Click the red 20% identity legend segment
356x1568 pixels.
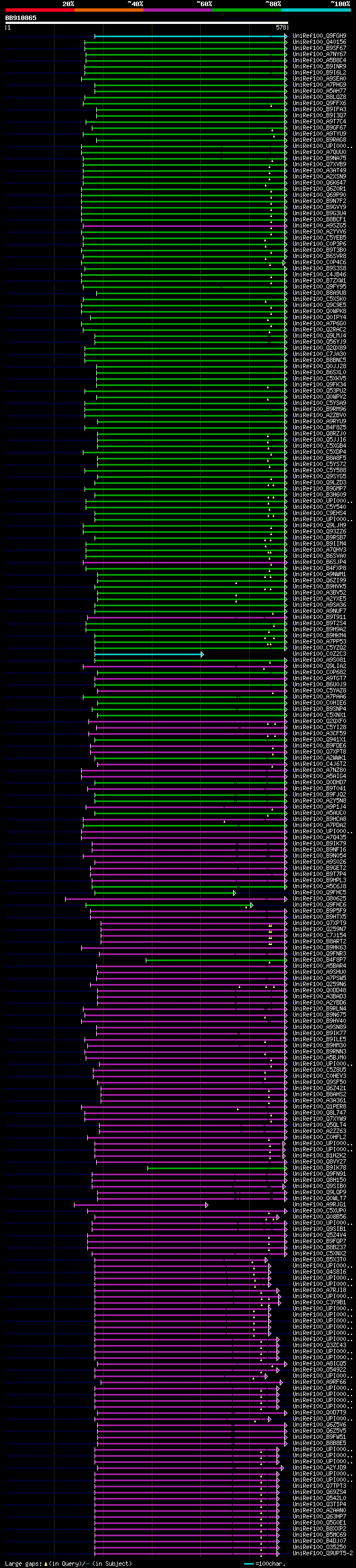pos(39,11)
